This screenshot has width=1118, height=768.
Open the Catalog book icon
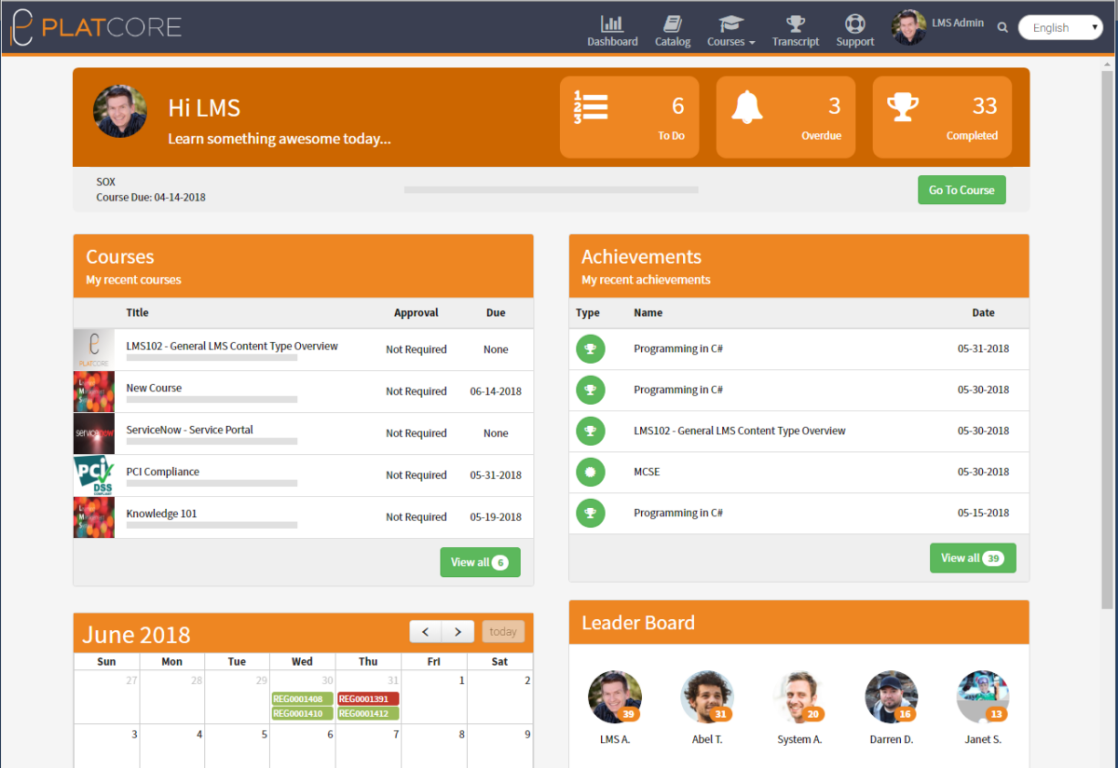coord(672,24)
